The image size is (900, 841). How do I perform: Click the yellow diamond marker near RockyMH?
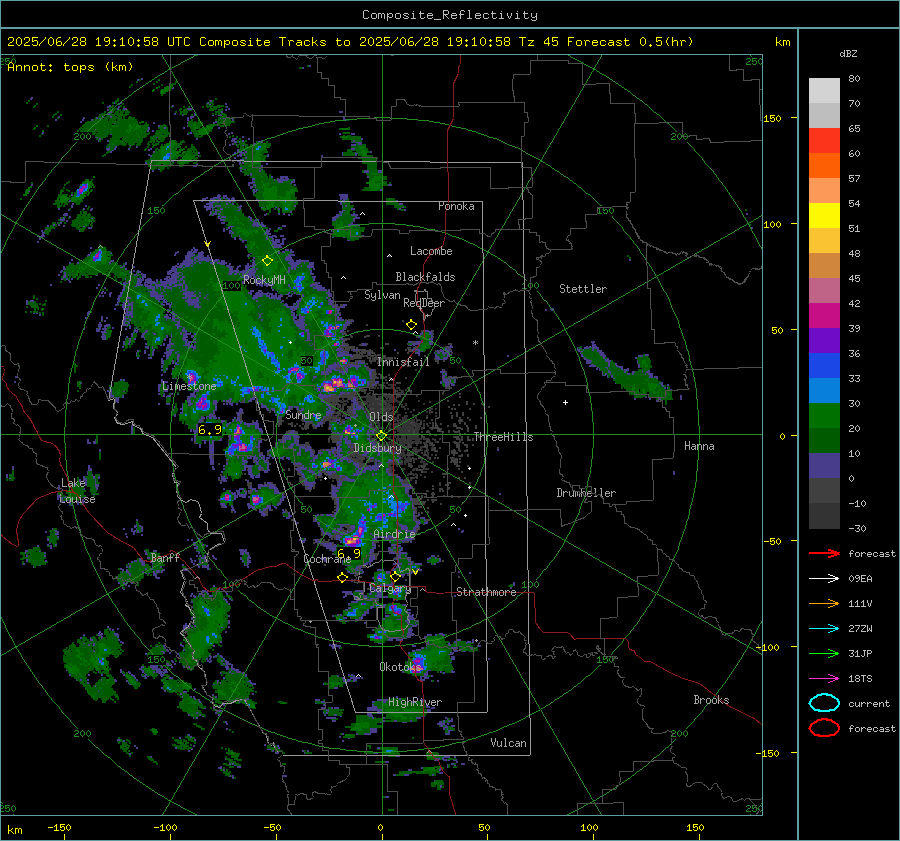267,261
